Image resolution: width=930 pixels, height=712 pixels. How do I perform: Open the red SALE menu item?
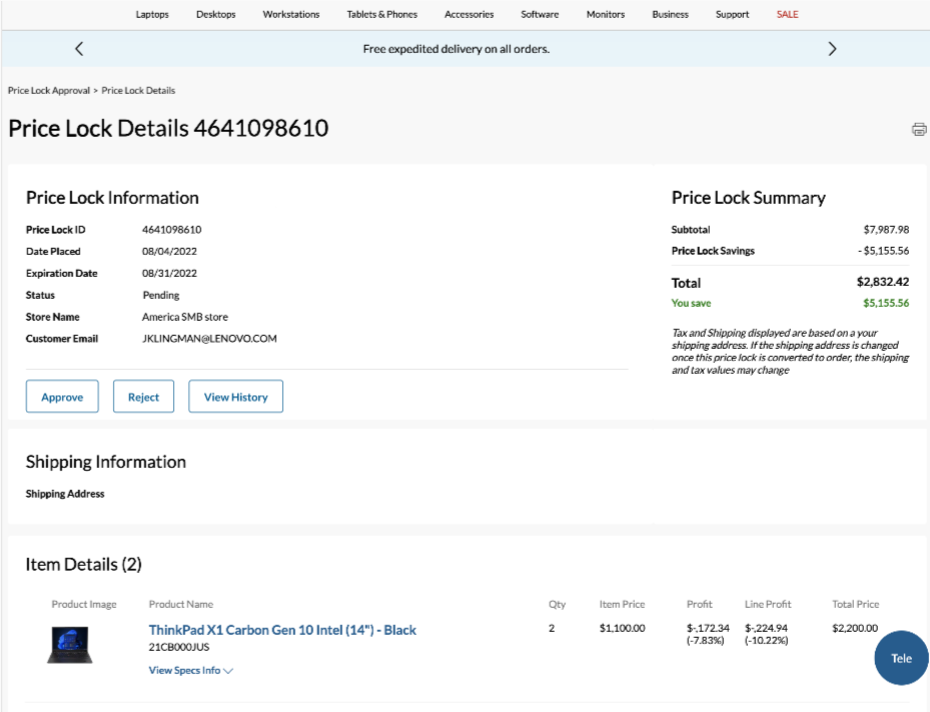coord(788,14)
